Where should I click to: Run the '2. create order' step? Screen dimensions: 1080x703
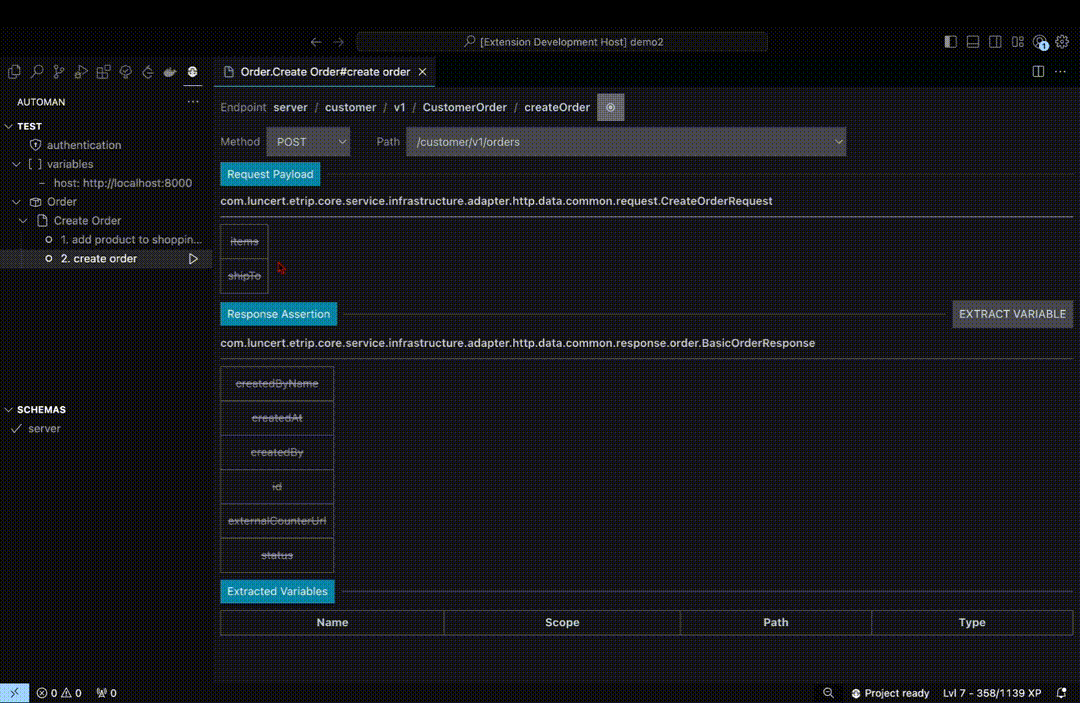coord(193,258)
